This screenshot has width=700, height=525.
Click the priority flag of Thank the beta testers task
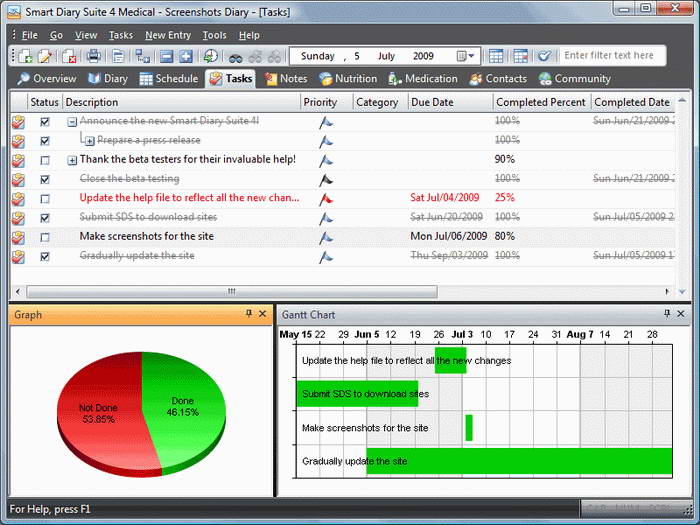point(326,160)
